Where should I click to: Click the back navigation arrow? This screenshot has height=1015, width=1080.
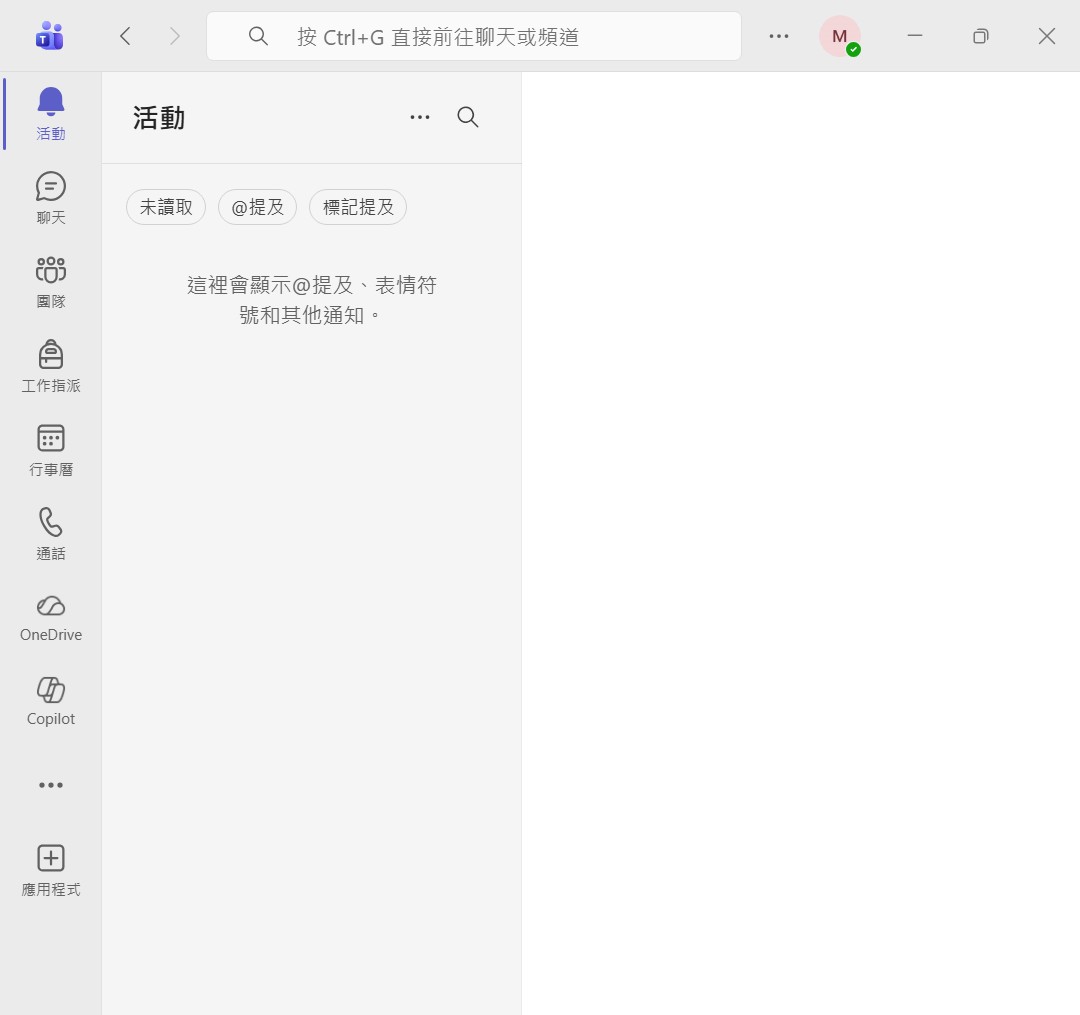point(125,36)
